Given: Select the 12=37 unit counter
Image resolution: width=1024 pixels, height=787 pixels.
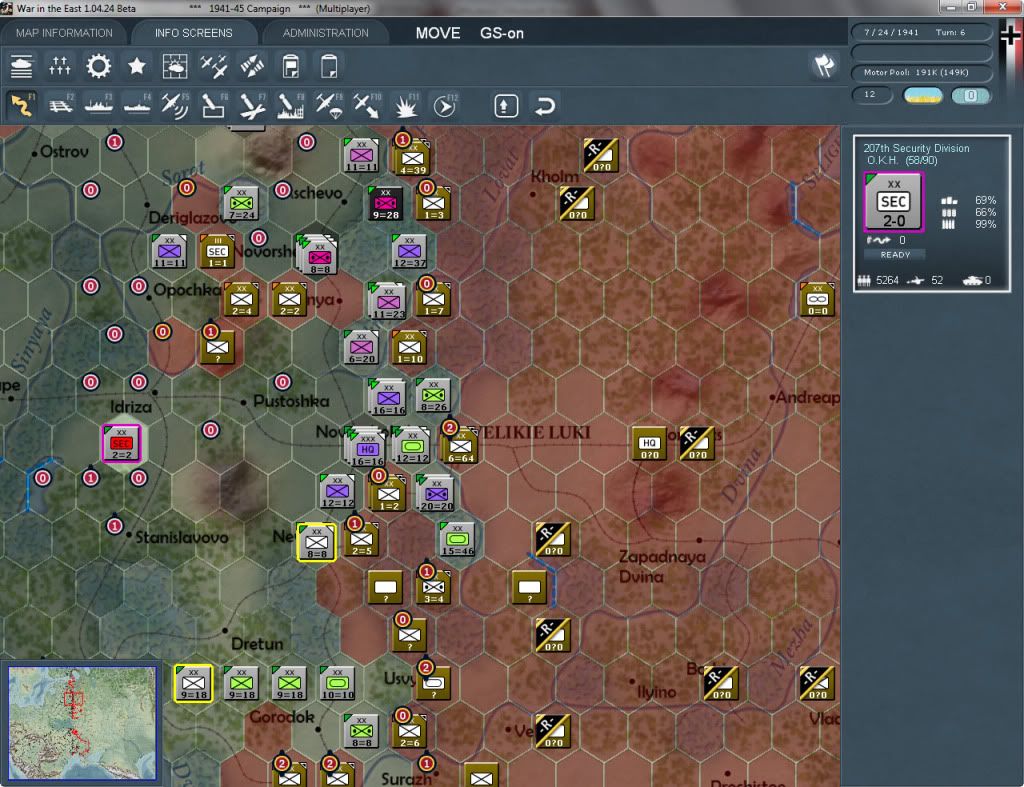Looking at the screenshot, I should 409,251.
